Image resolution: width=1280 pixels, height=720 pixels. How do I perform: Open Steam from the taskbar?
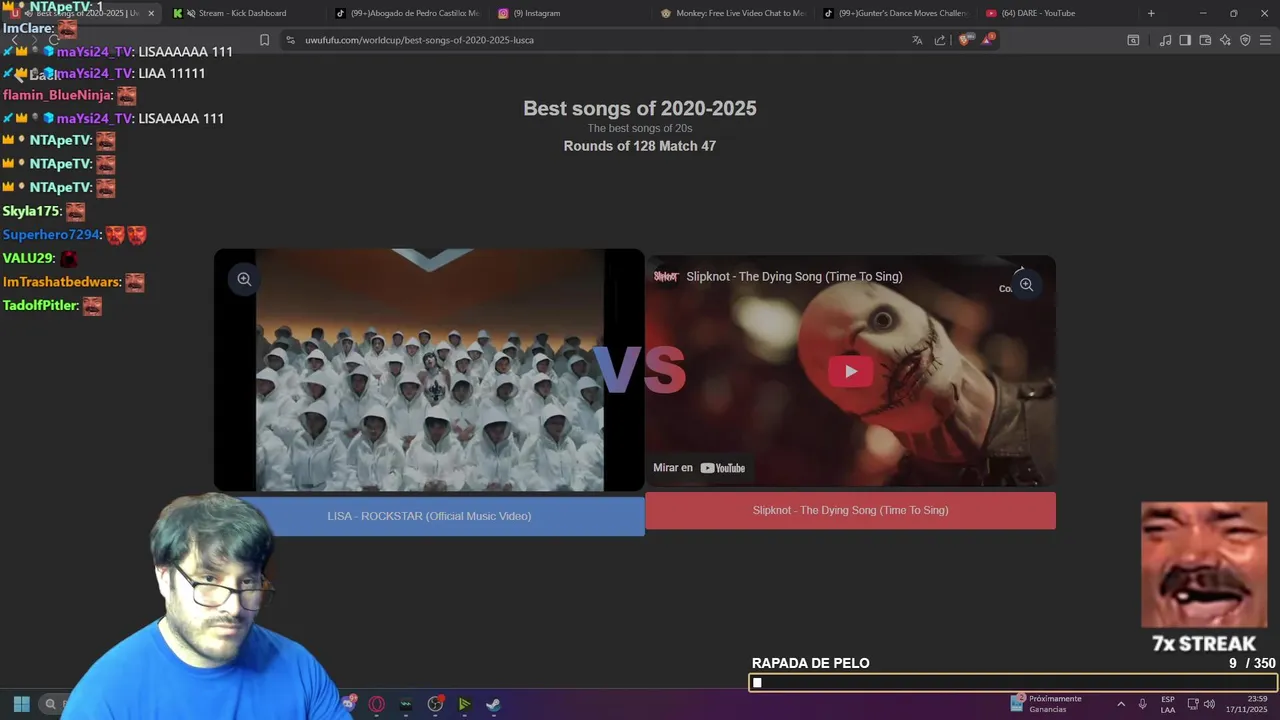(493, 704)
